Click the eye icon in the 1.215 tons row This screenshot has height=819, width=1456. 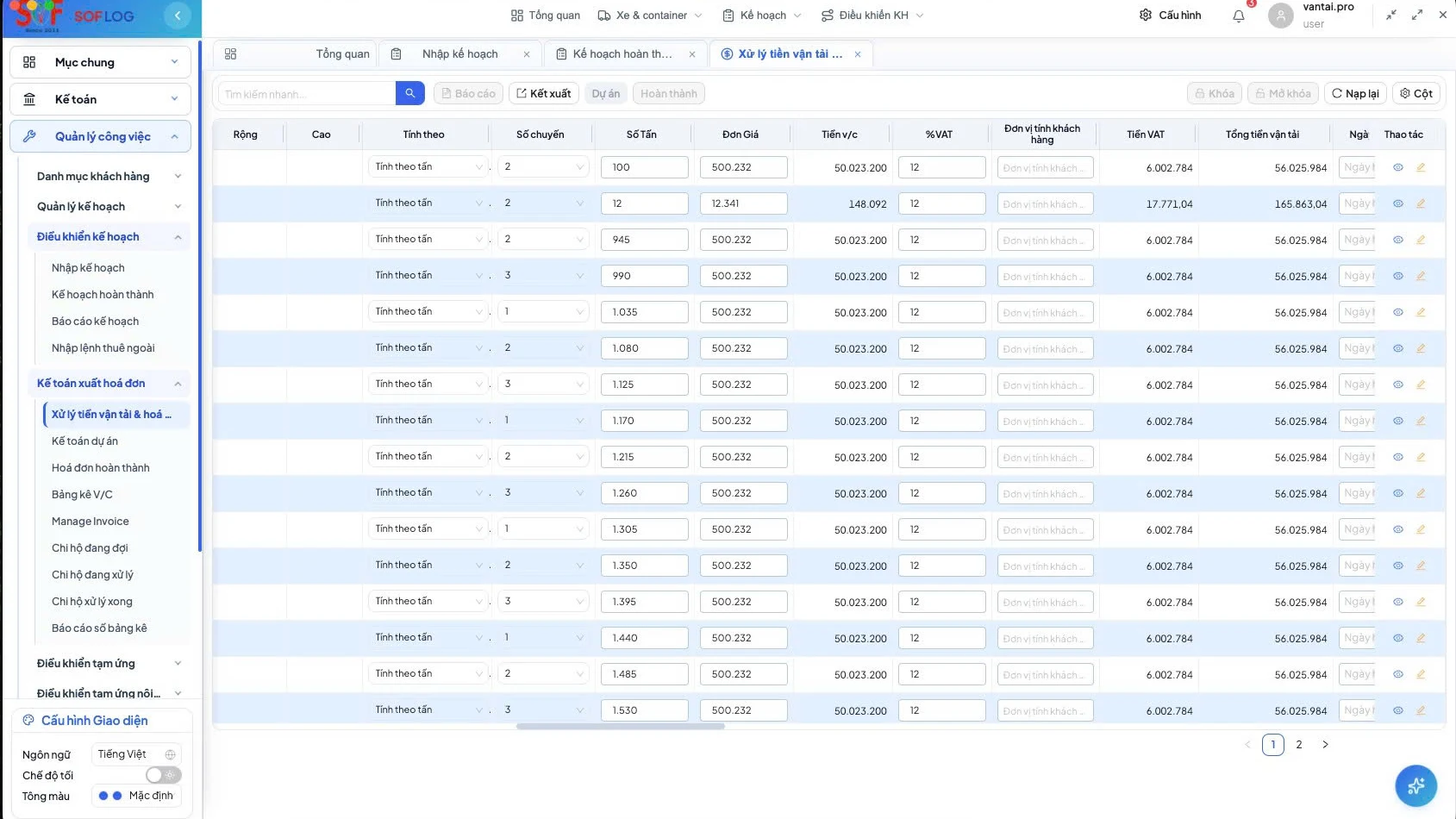pyautogui.click(x=1398, y=457)
